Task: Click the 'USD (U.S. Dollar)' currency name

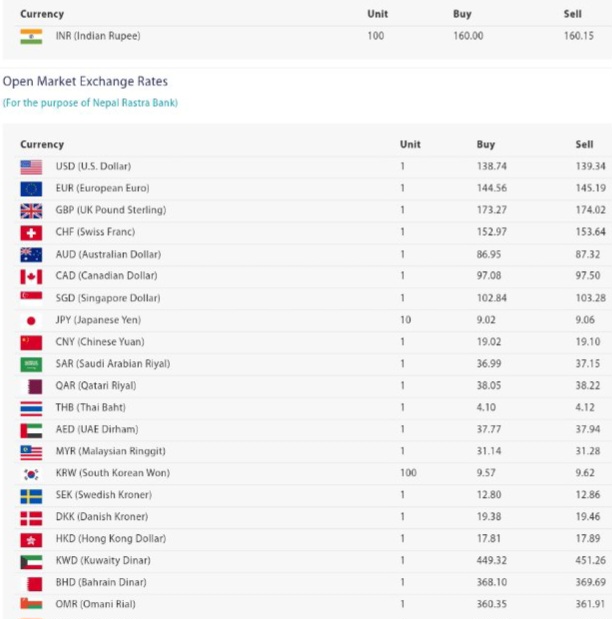Action: (x=93, y=166)
